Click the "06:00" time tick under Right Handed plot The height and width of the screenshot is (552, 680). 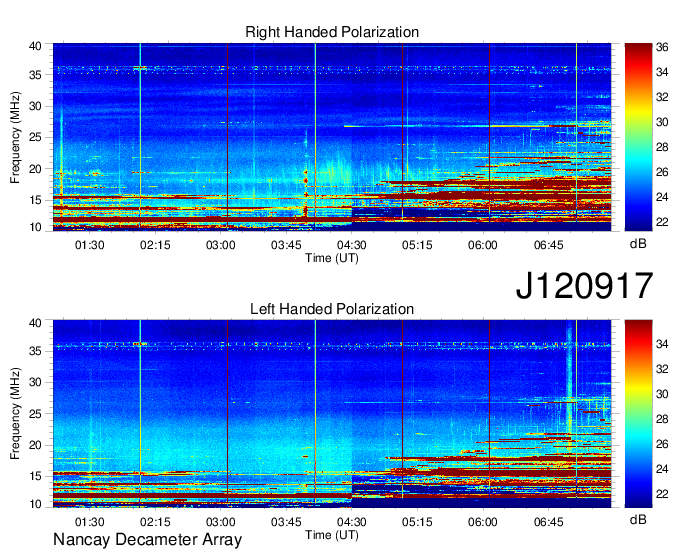pyautogui.click(x=483, y=245)
